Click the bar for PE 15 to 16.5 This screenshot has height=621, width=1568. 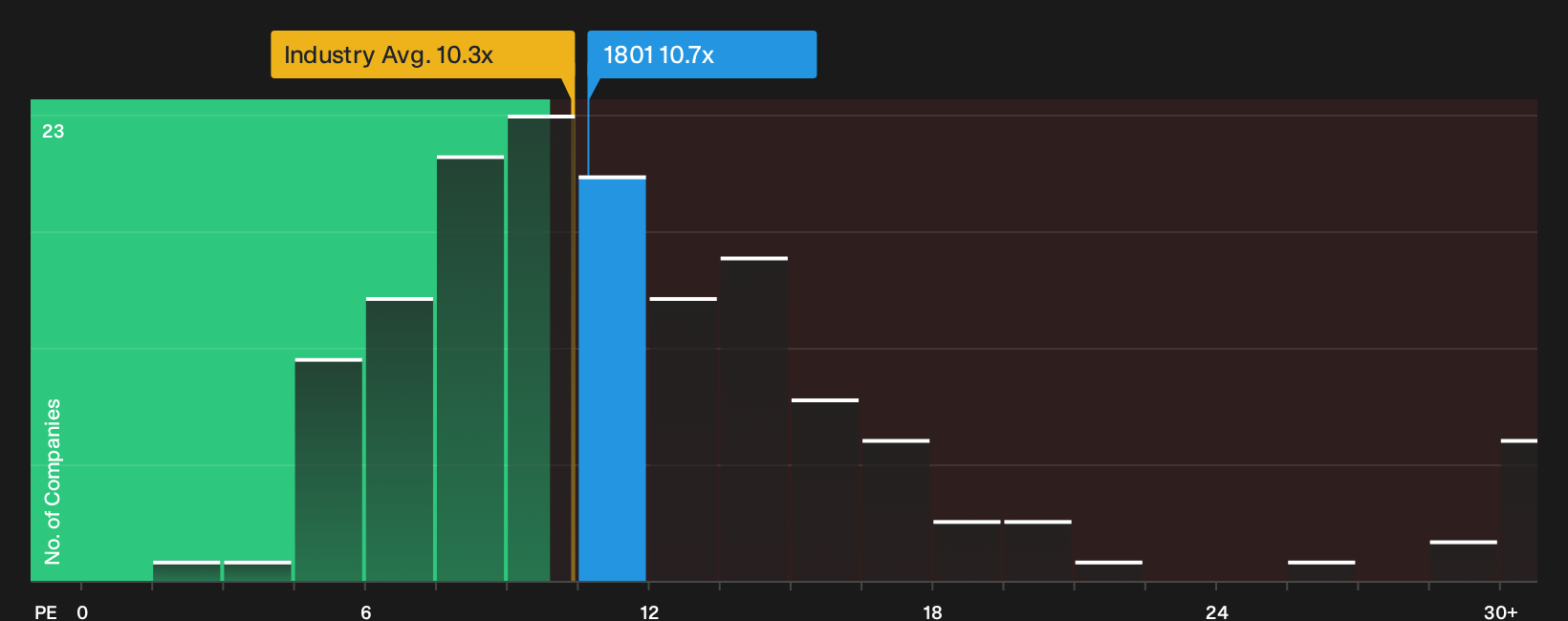(825, 490)
